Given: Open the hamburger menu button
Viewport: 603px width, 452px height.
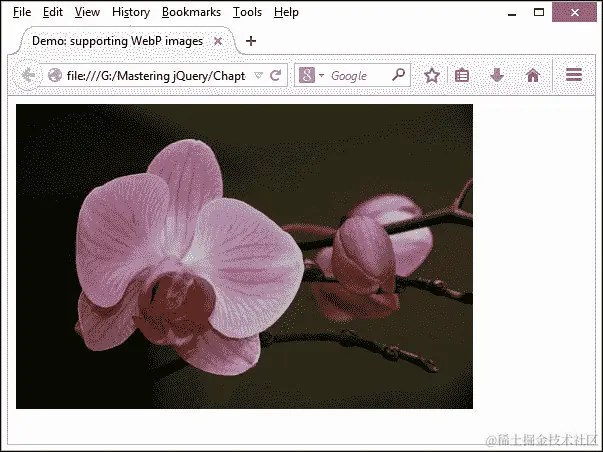Looking at the screenshot, I should click(x=574, y=75).
